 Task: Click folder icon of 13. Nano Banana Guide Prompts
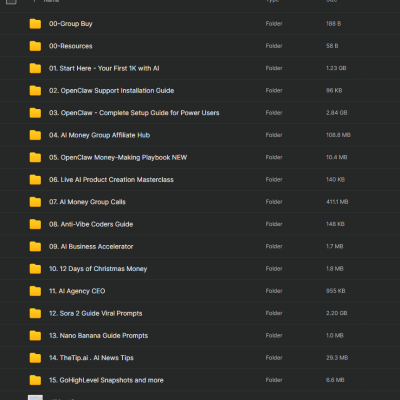pyautogui.click(x=35, y=335)
